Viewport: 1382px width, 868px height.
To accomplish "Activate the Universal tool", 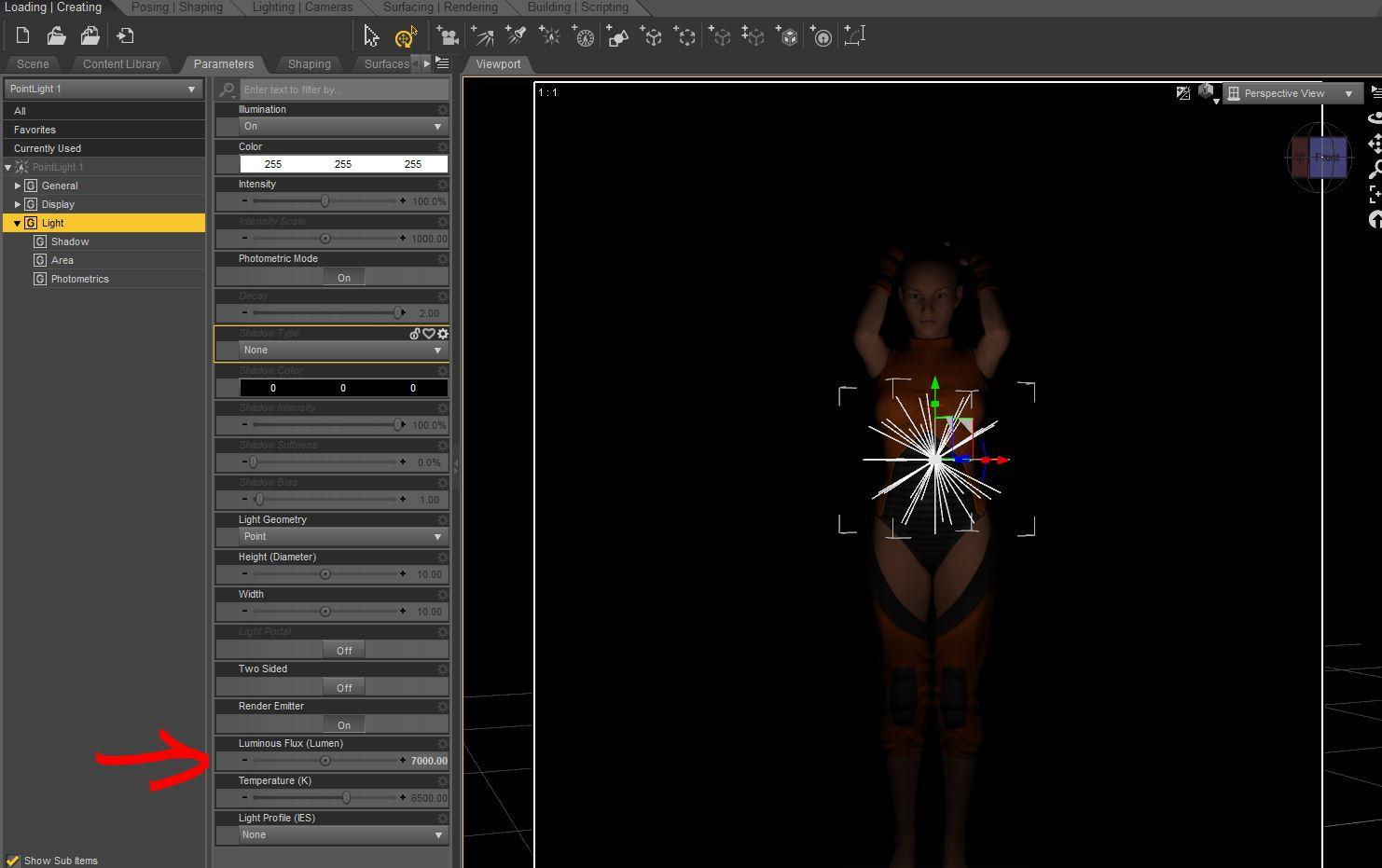I will (405, 37).
